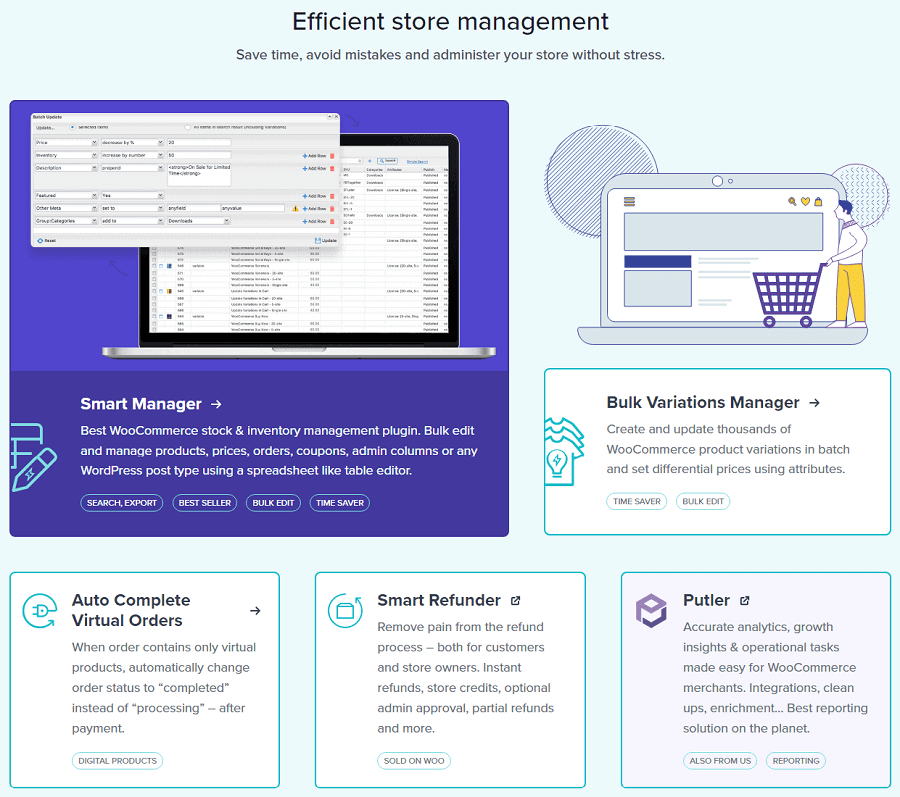The width and height of the screenshot is (900, 797).
Task: Click the Smart Refunder box icon
Action: (x=345, y=611)
